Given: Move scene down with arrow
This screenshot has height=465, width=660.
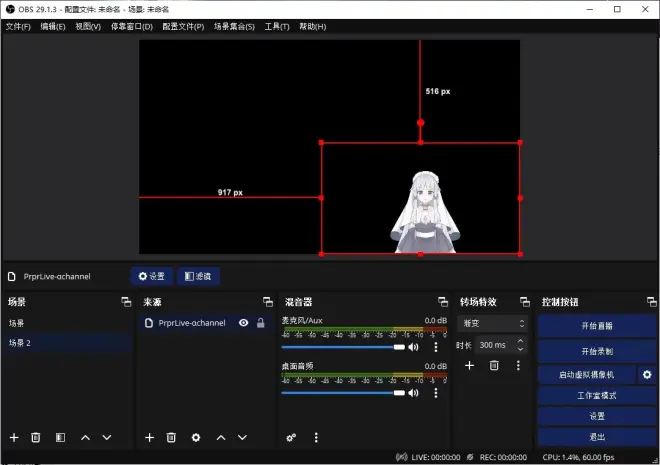Looking at the screenshot, I should pos(107,438).
